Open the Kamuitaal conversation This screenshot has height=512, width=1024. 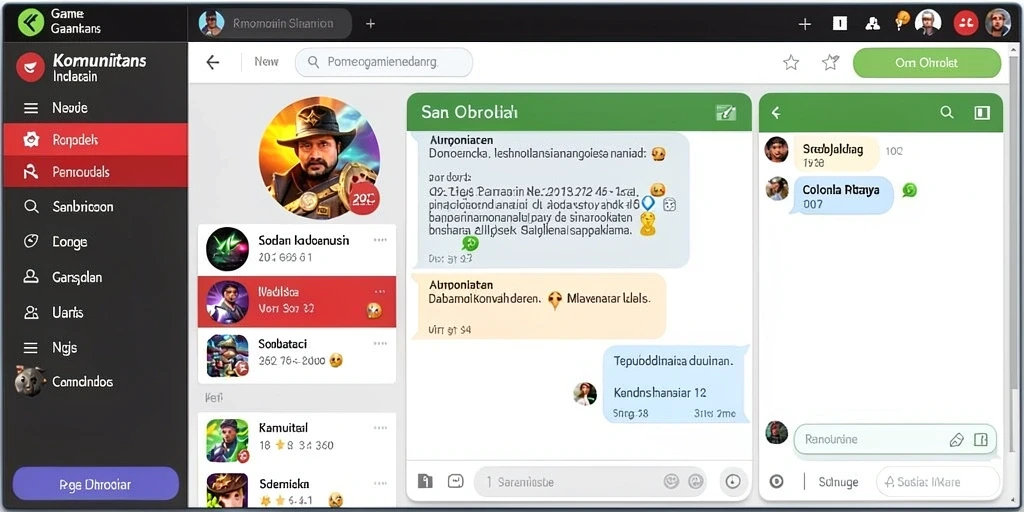click(297, 439)
